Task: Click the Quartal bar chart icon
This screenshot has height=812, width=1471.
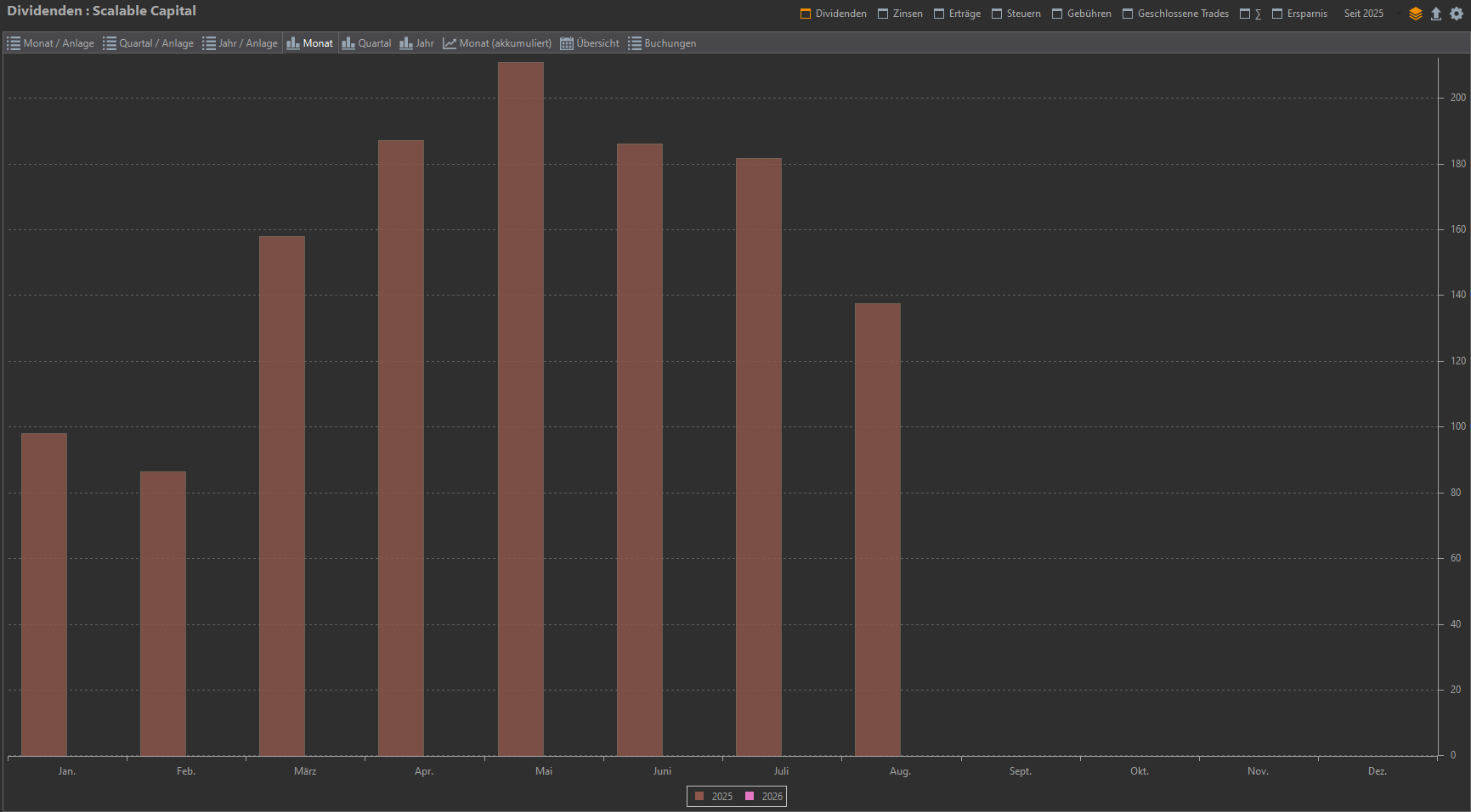Action: 348,43
